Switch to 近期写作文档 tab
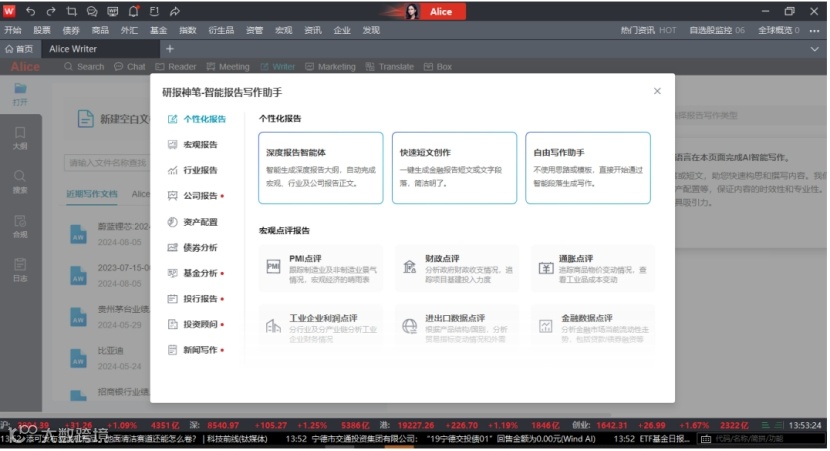The height and width of the screenshot is (451, 830). click(92, 194)
